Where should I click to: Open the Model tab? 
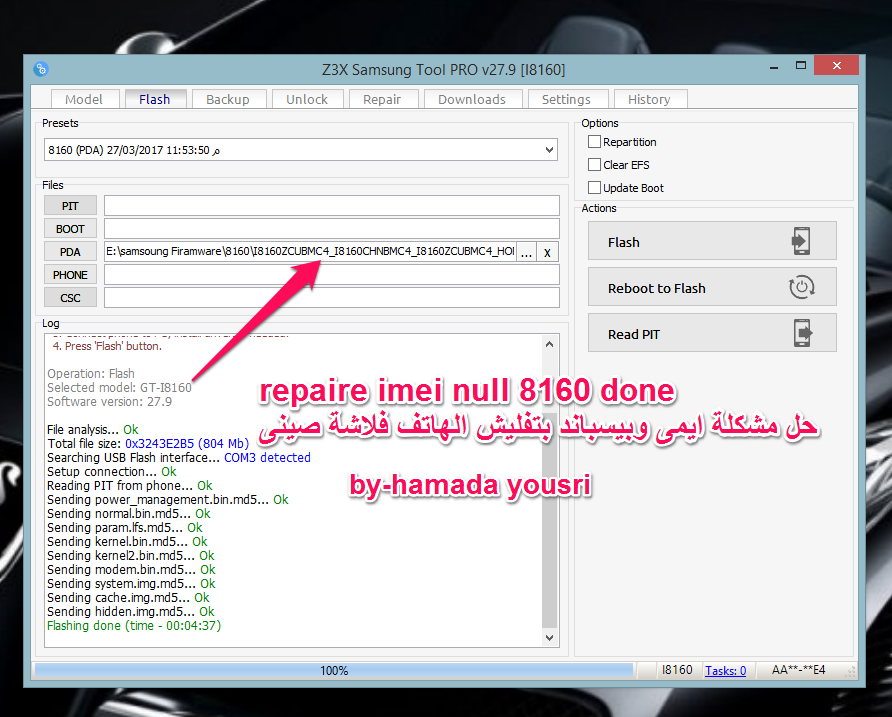coord(85,99)
